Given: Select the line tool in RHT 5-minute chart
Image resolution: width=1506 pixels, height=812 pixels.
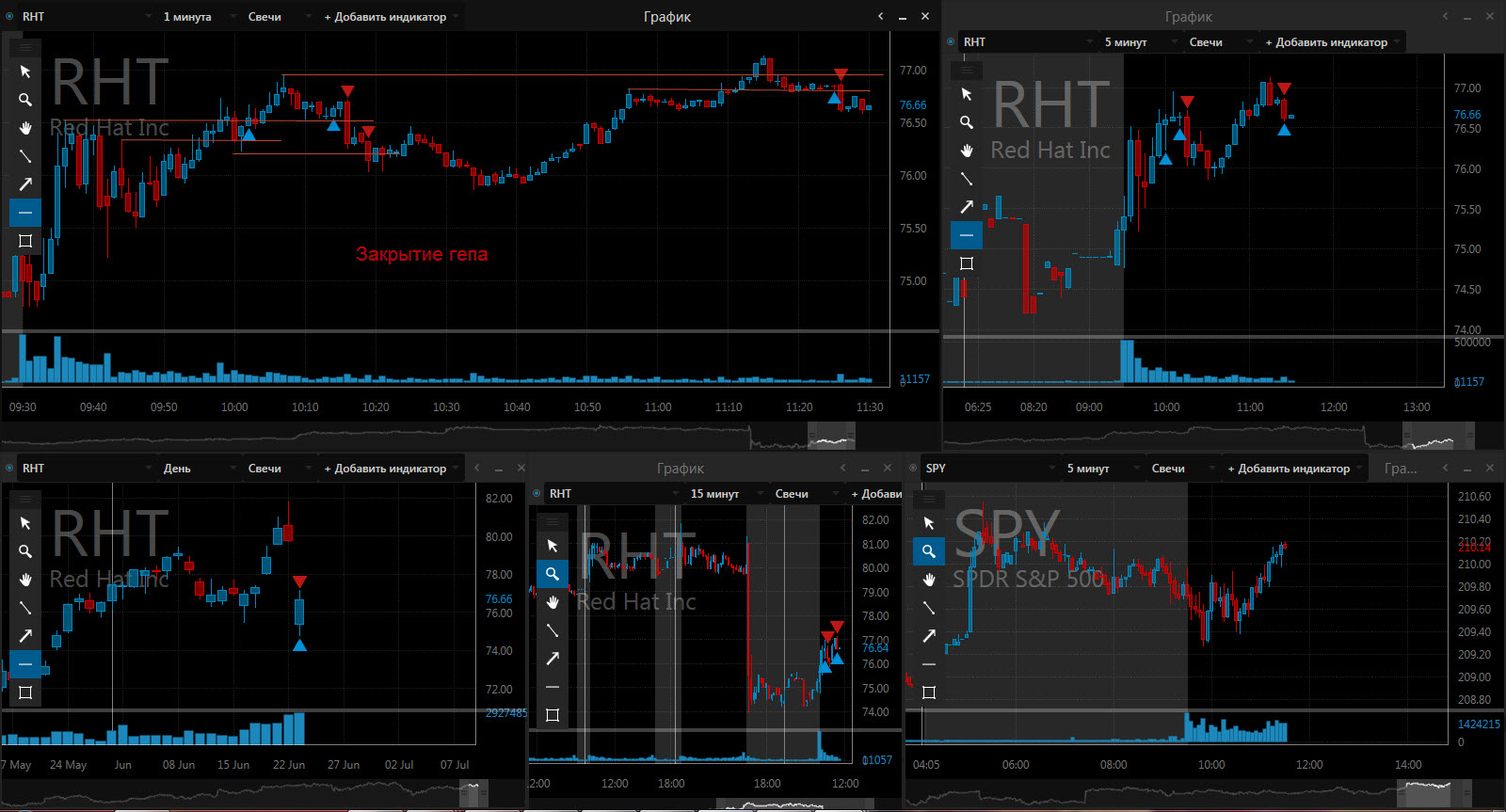Looking at the screenshot, I should (x=967, y=179).
